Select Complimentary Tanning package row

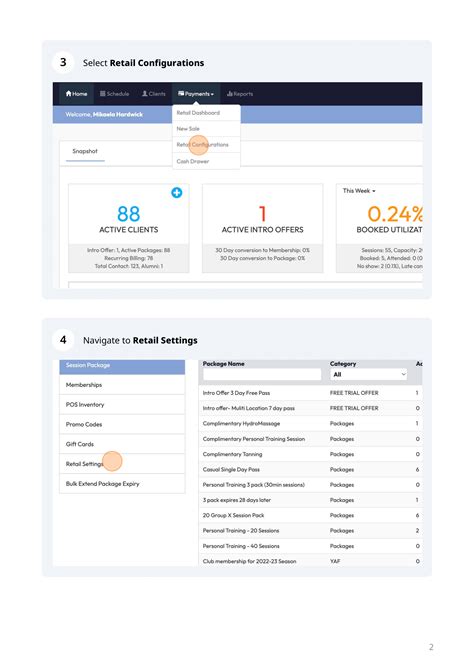click(311, 454)
